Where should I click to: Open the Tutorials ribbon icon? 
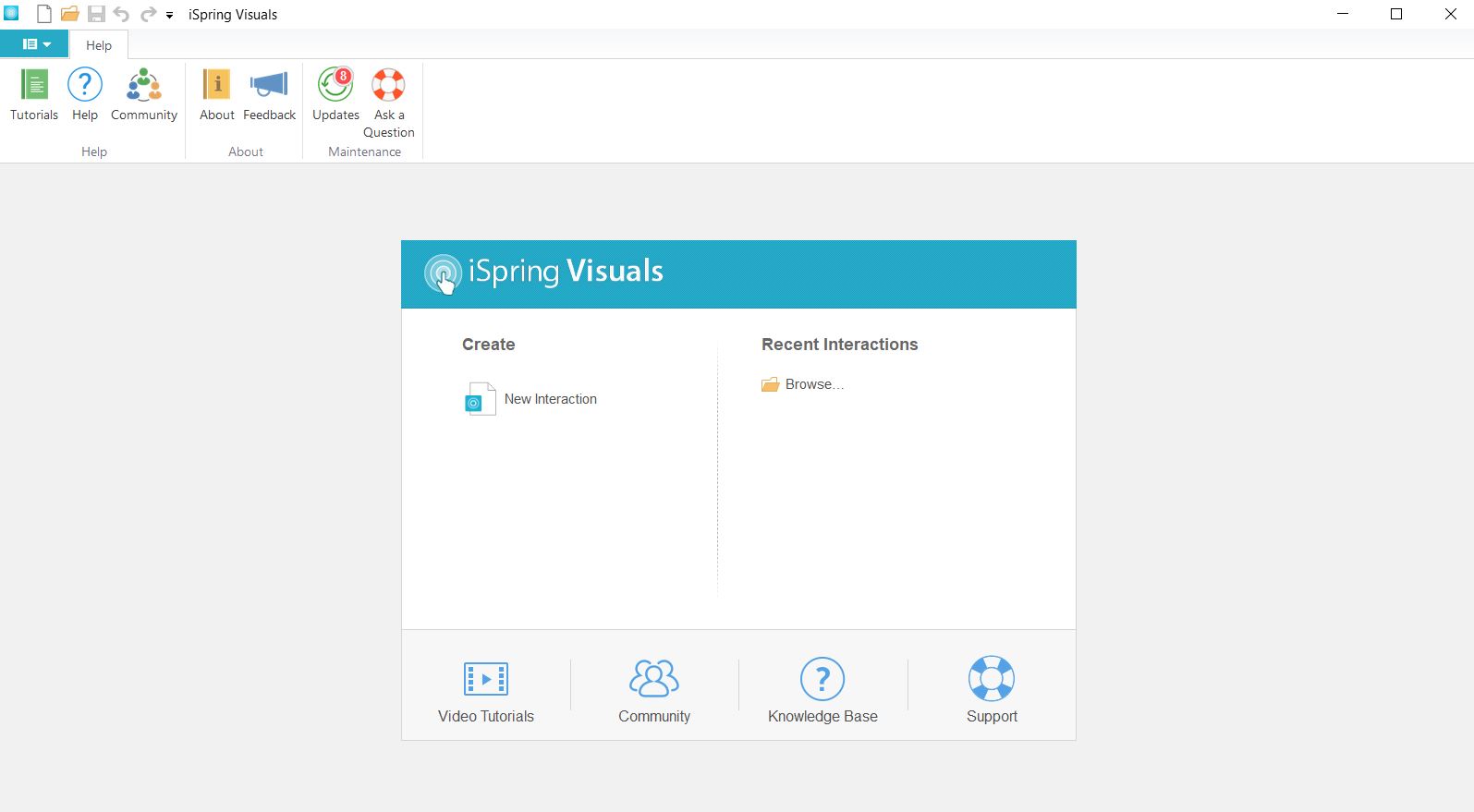point(34,94)
